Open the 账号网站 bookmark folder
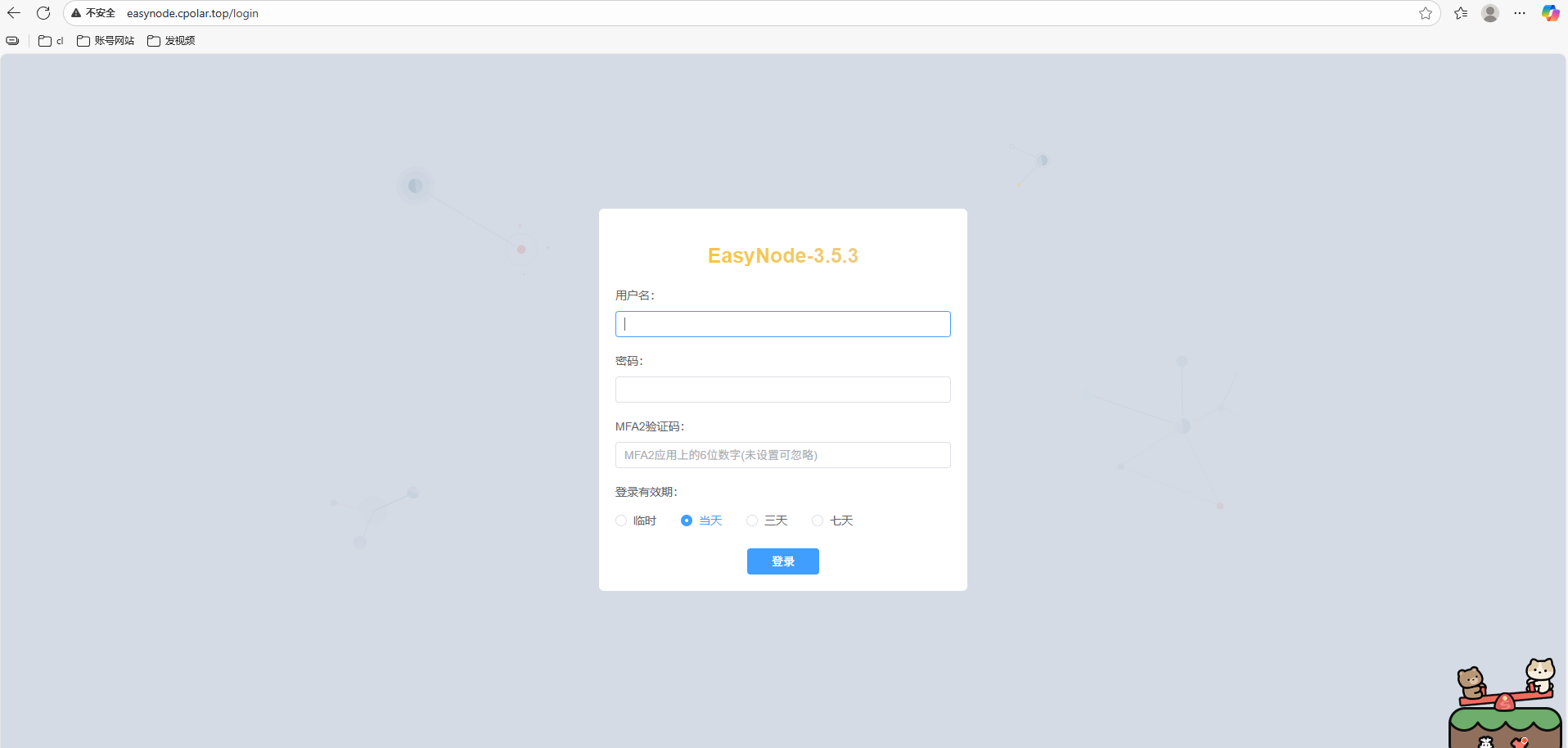Viewport: 1568px width, 748px height. tap(106, 41)
